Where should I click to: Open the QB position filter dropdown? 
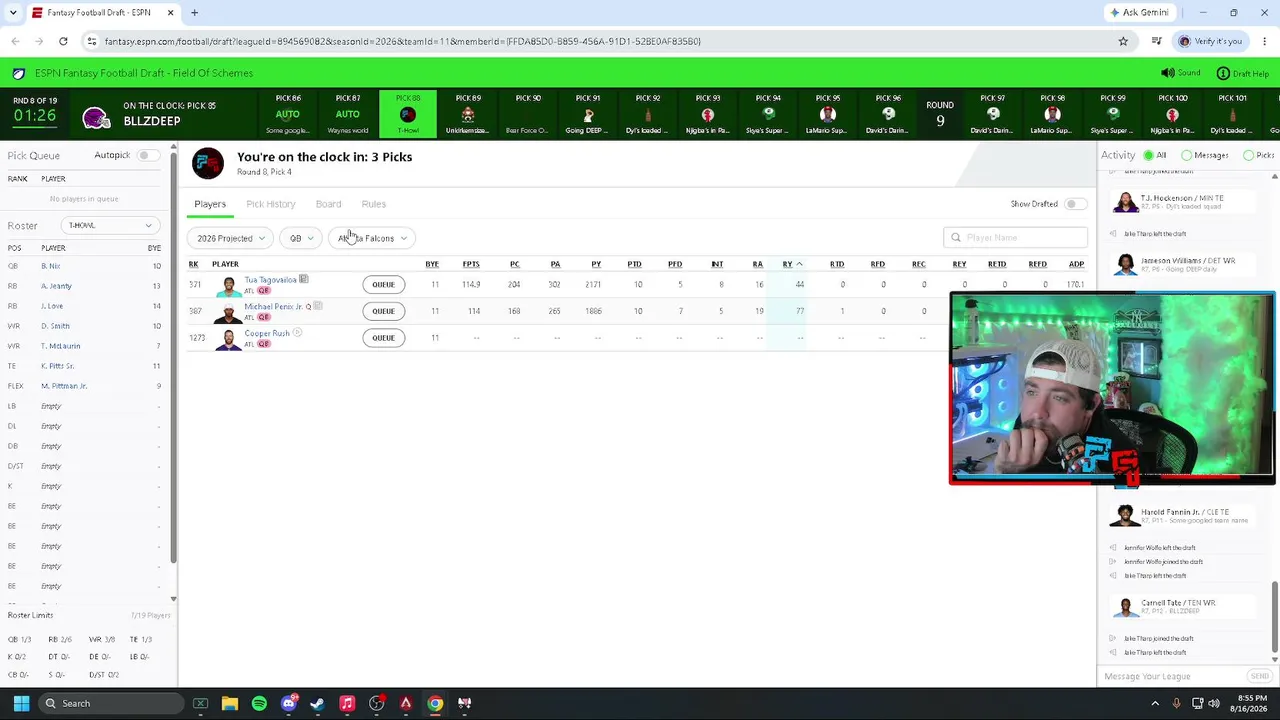click(x=301, y=238)
